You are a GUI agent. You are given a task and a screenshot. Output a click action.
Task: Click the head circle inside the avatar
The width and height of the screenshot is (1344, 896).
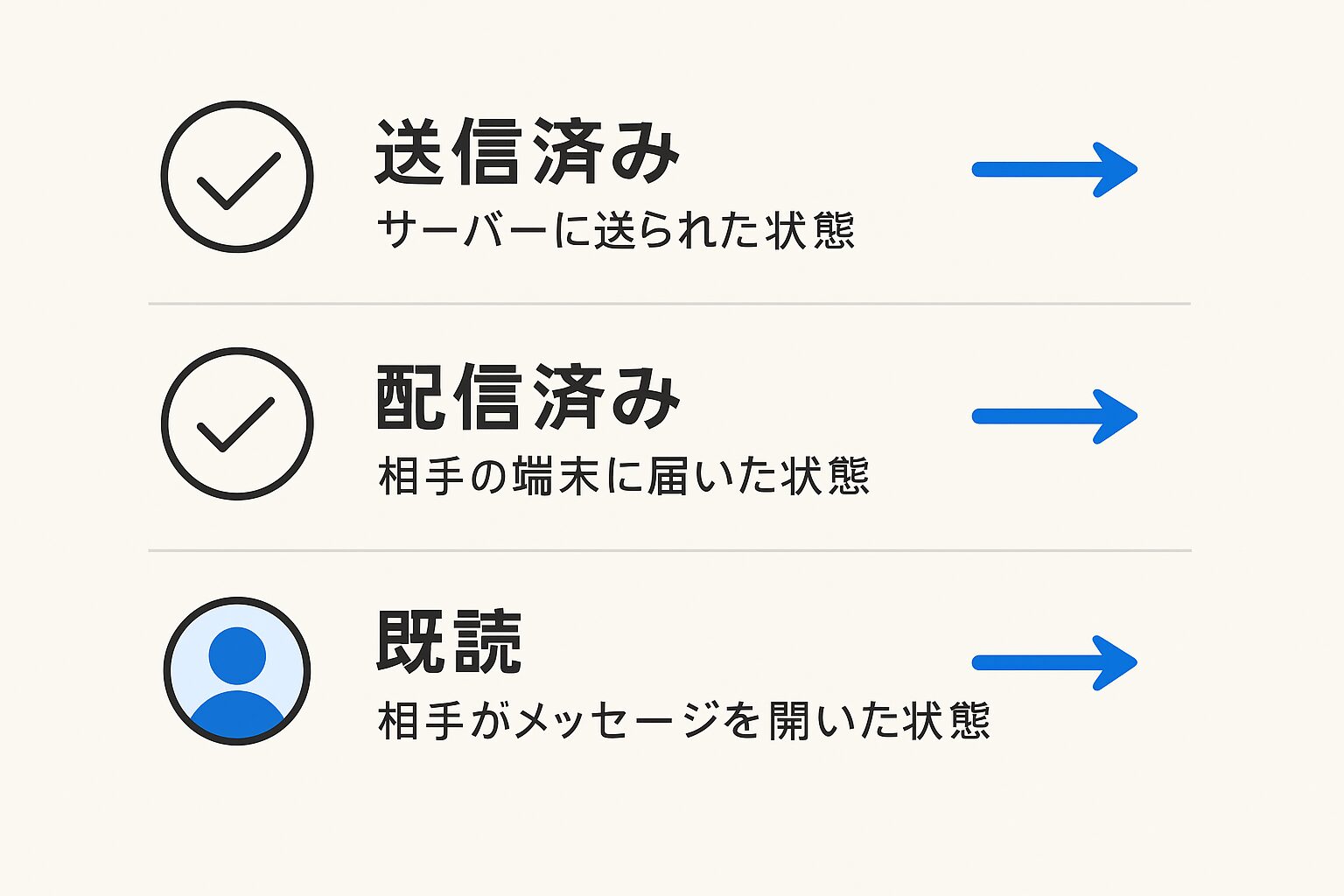tap(237, 654)
